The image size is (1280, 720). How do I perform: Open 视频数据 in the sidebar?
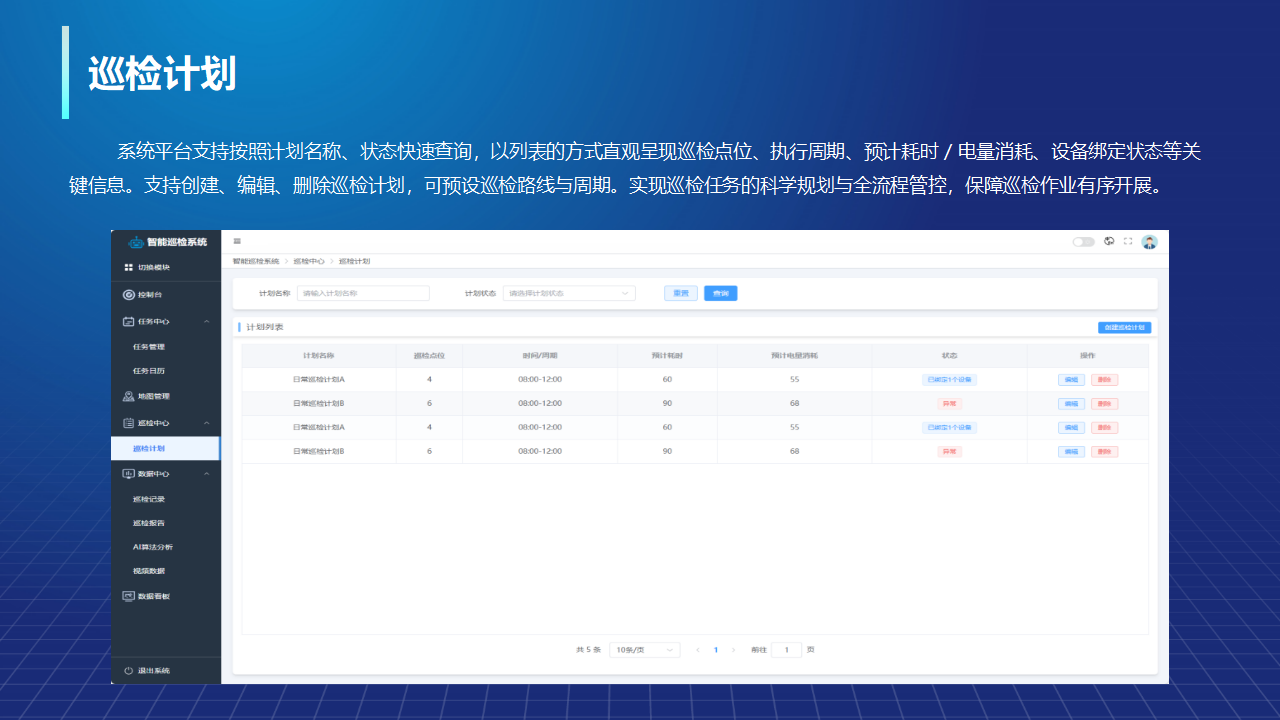coord(149,571)
